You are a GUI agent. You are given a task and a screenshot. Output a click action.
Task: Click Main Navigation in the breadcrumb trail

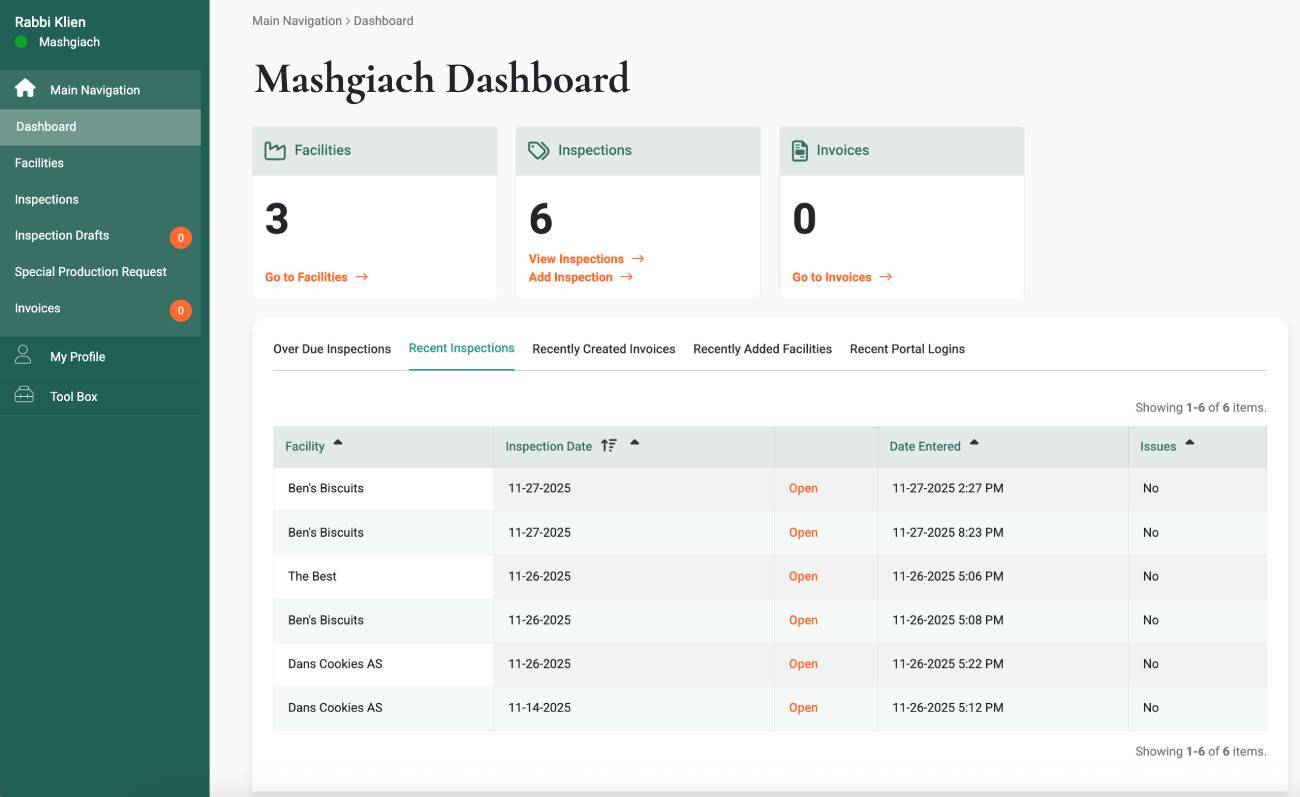296,20
